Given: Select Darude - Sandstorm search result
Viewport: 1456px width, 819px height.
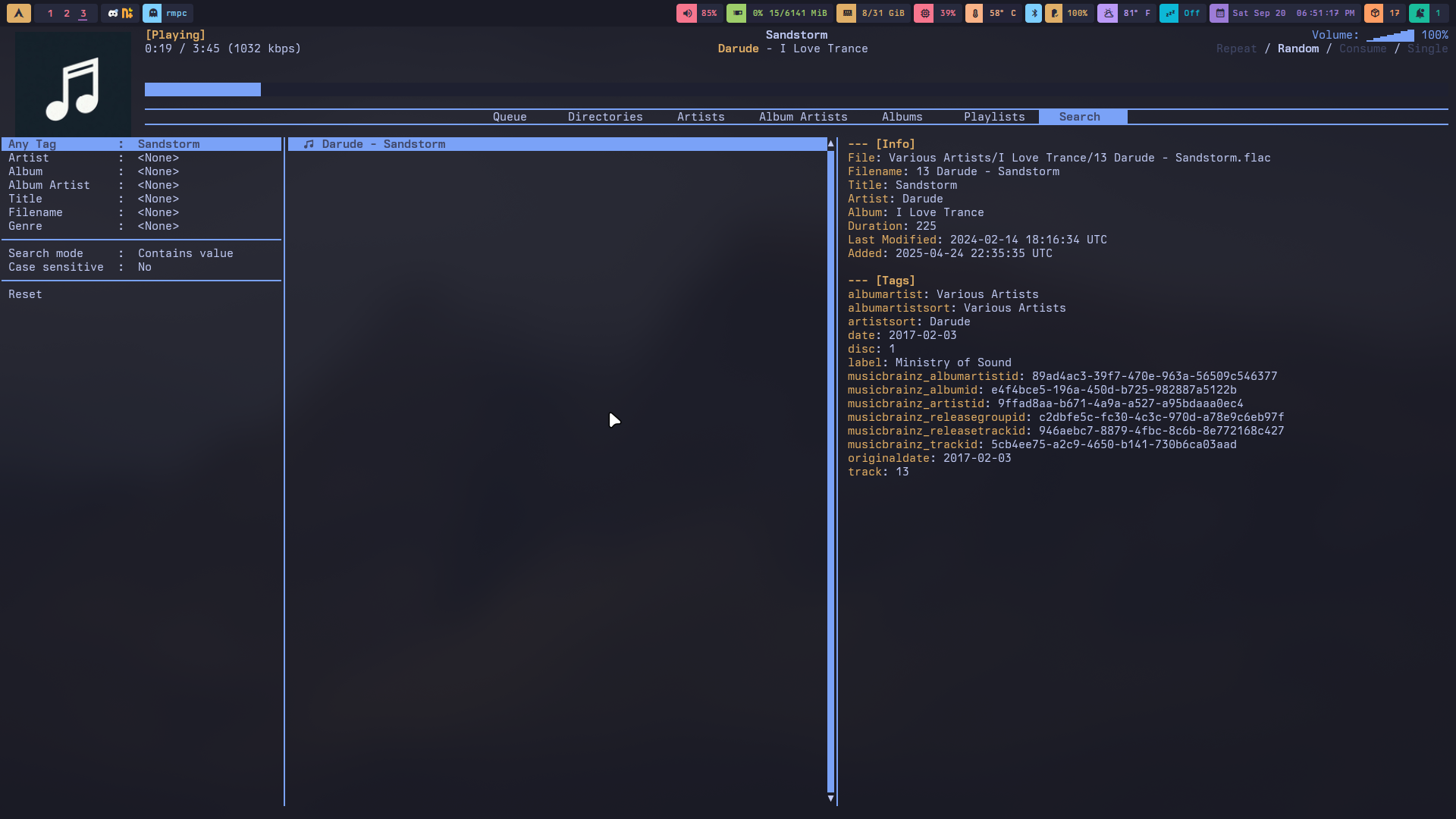Looking at the screenshot, I should pyautogui.click(x=384, y=144).
